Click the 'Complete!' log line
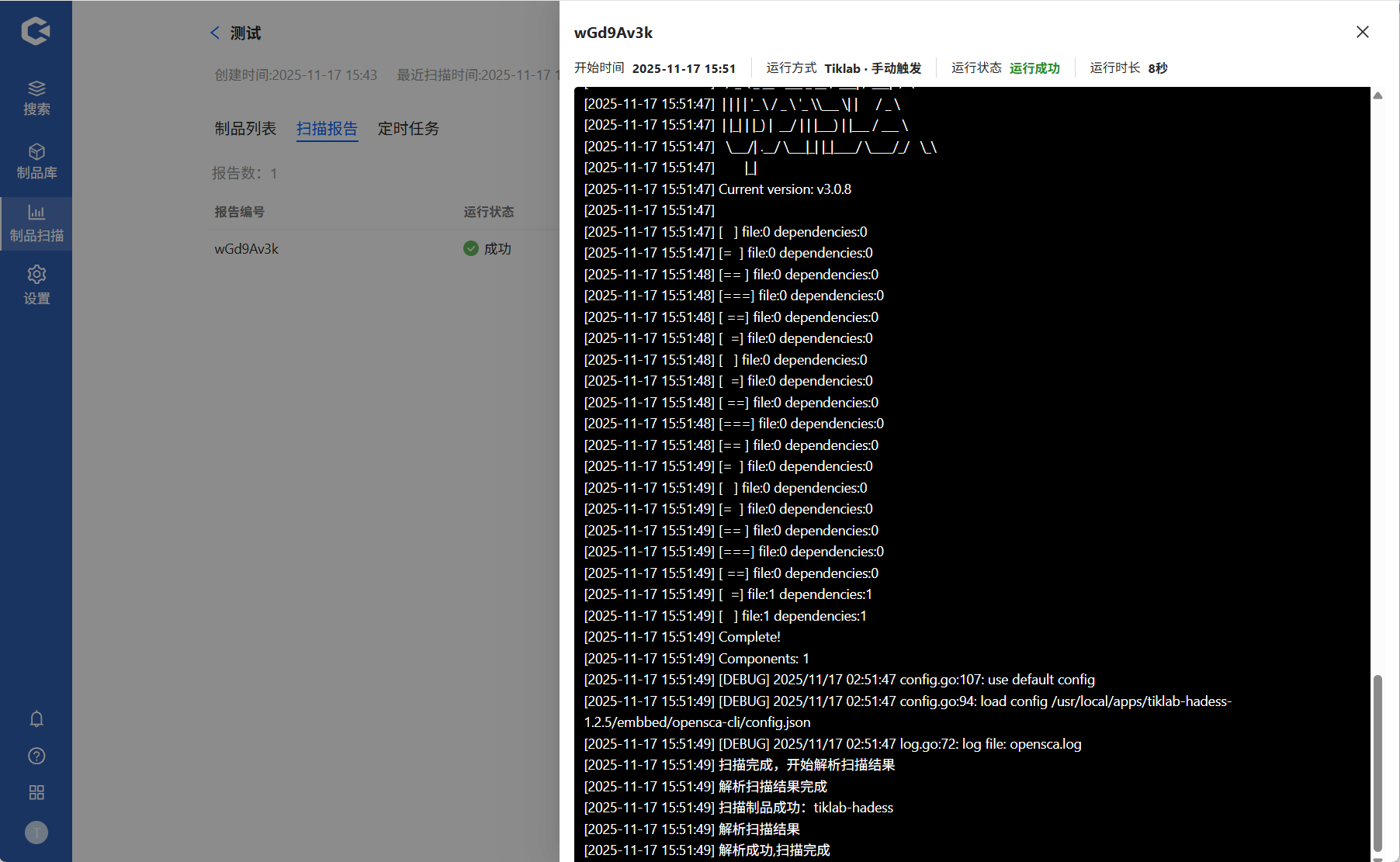Screen dimensions: 1400x862 [682, 637]
